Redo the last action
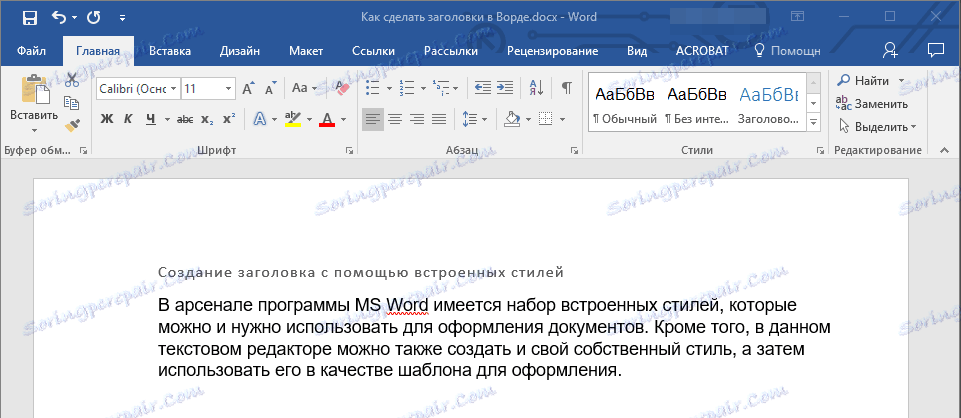This screenshot has height=418, width=961. (x=94, y=18)
